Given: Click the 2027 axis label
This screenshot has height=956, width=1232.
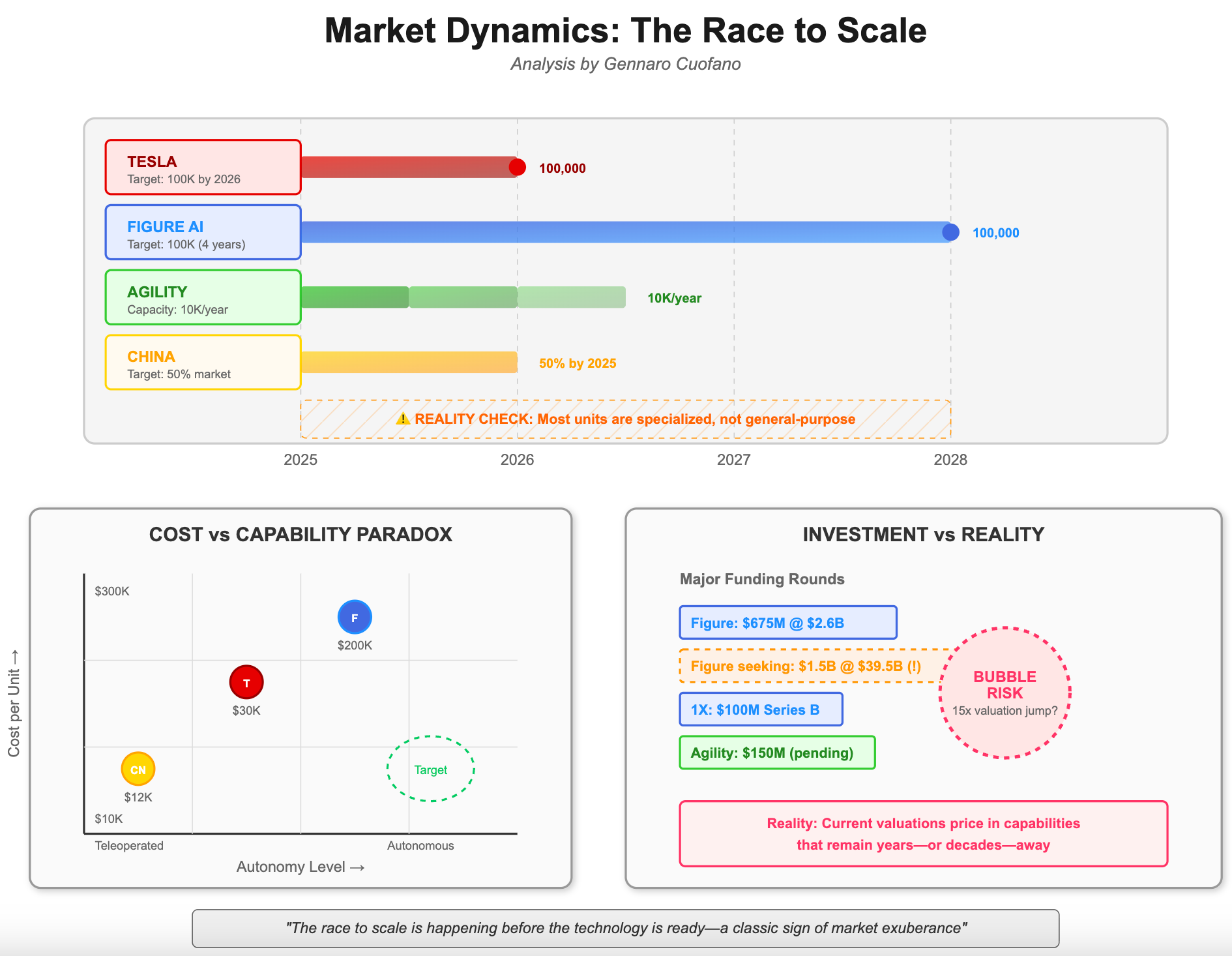Looking at the screenshot, I should pos(734,460).
